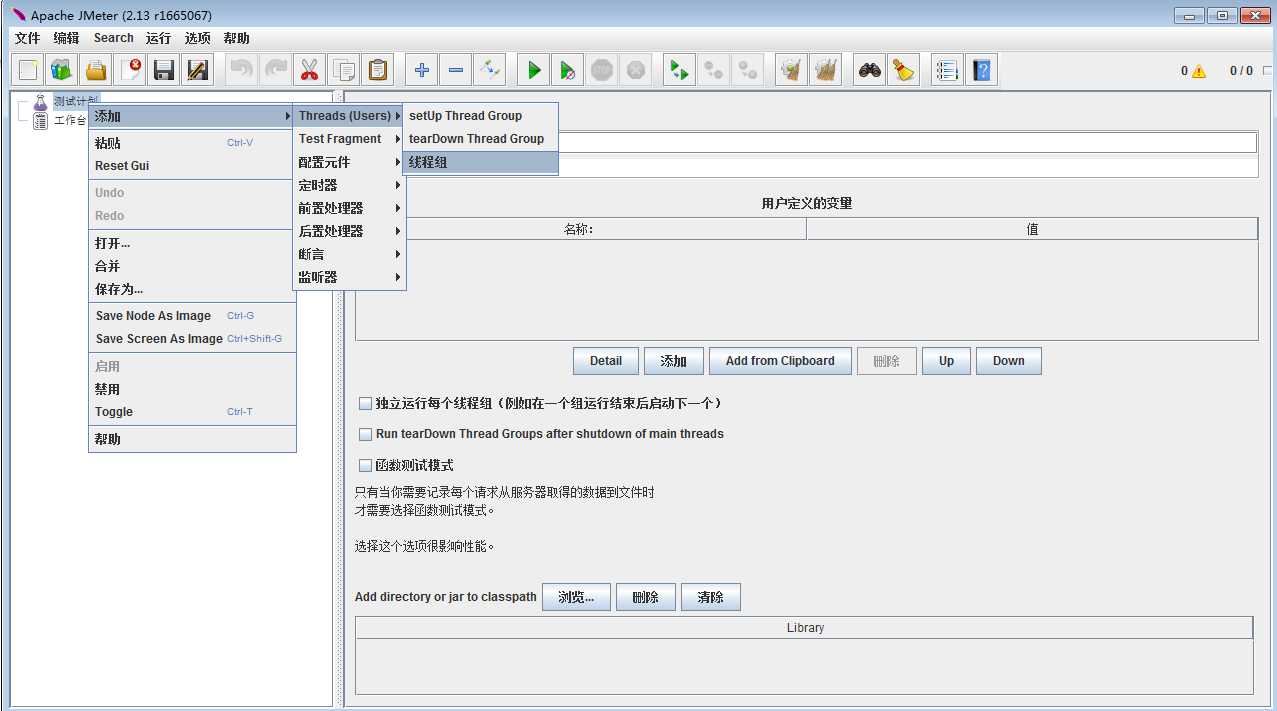Click the Remote Start All icon
Image resolution: width=1277 pixels, height=711 pixels.
[680, 70]
